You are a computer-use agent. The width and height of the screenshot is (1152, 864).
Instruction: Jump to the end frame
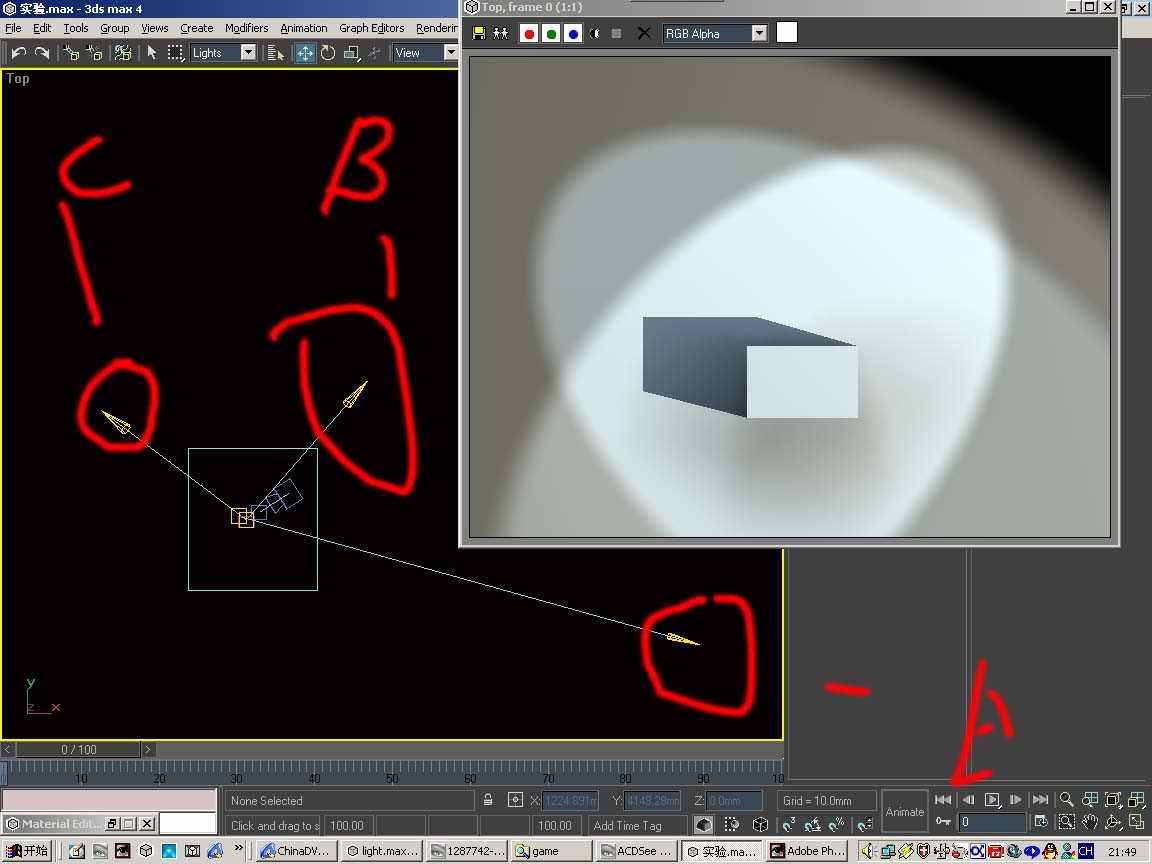pos(1040,799)
